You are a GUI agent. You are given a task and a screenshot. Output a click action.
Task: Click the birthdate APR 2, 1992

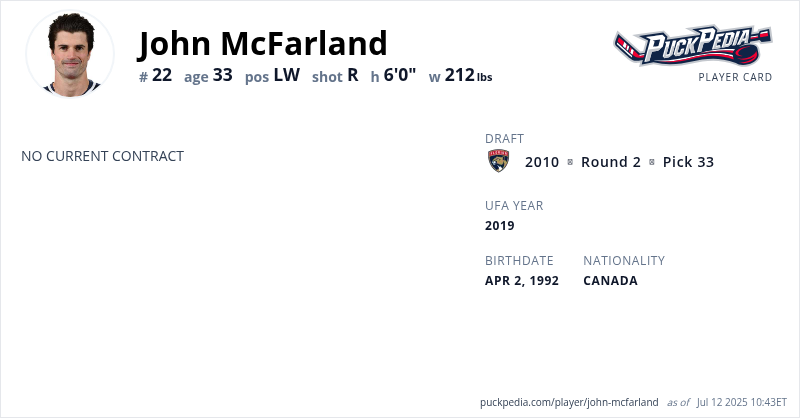(522, 280)
